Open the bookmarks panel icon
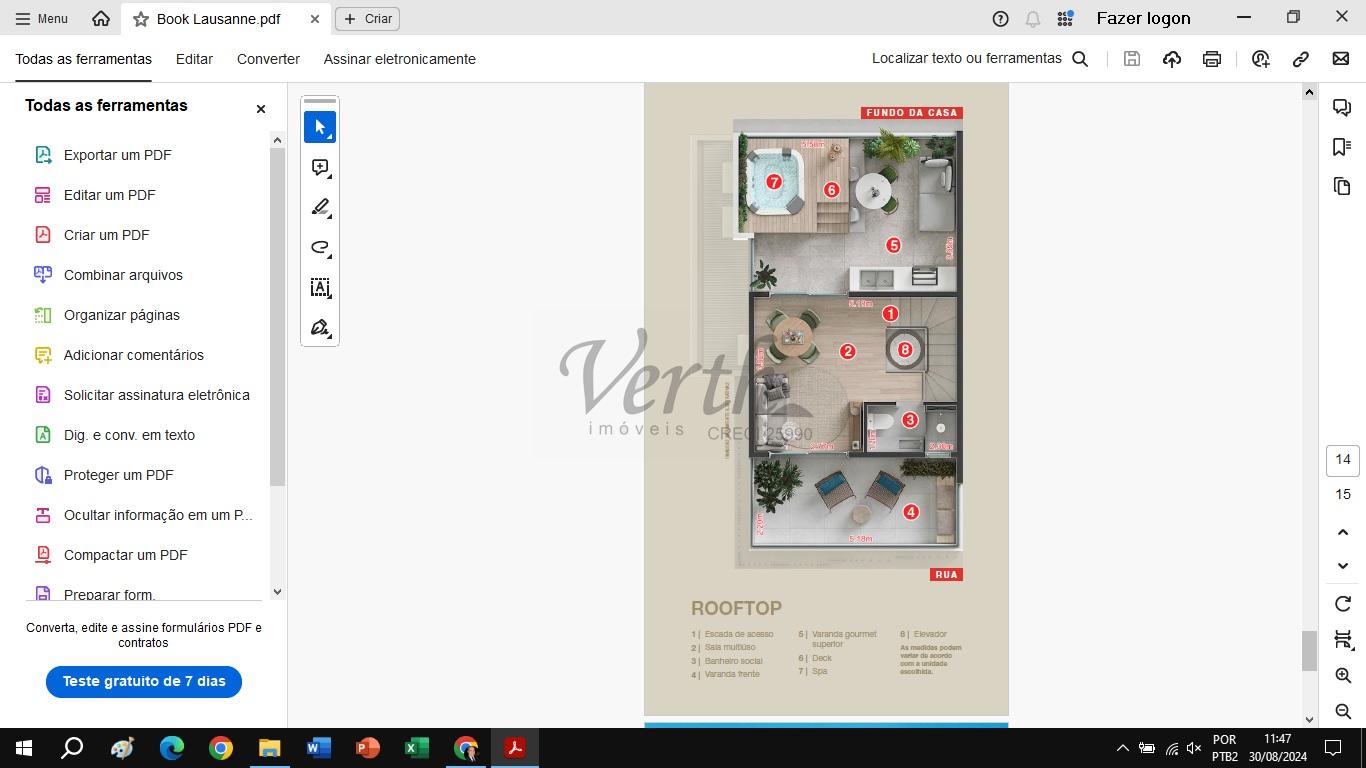Viewport: 1366px width, 768px height. click(x=1342, y=147)
